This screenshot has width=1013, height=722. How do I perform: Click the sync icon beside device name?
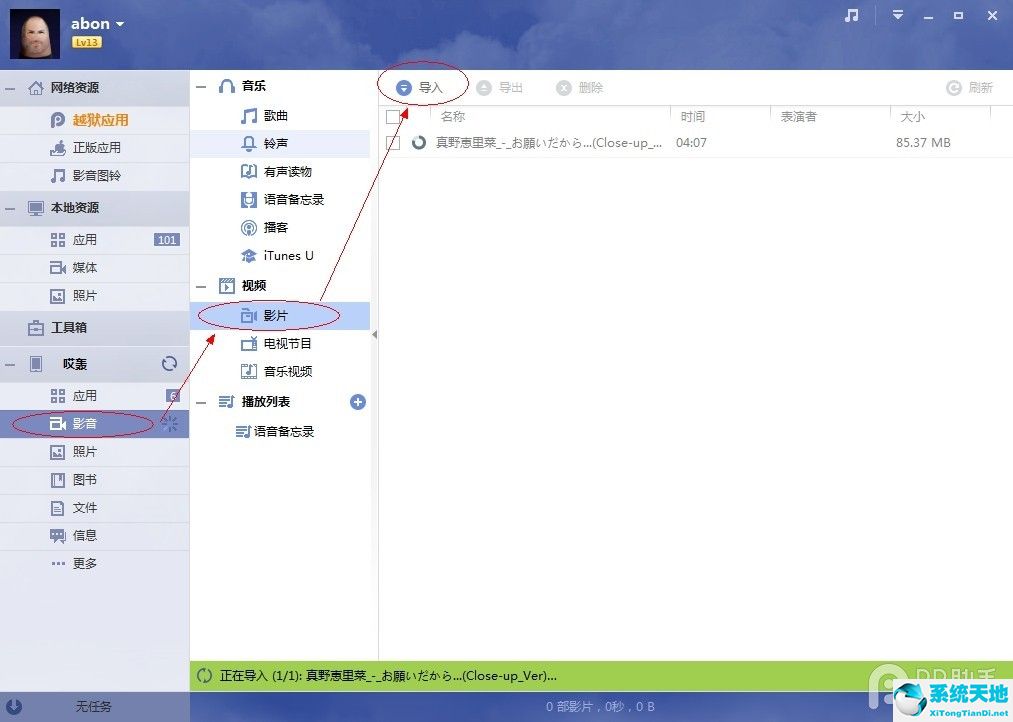[x=169, y=363]
